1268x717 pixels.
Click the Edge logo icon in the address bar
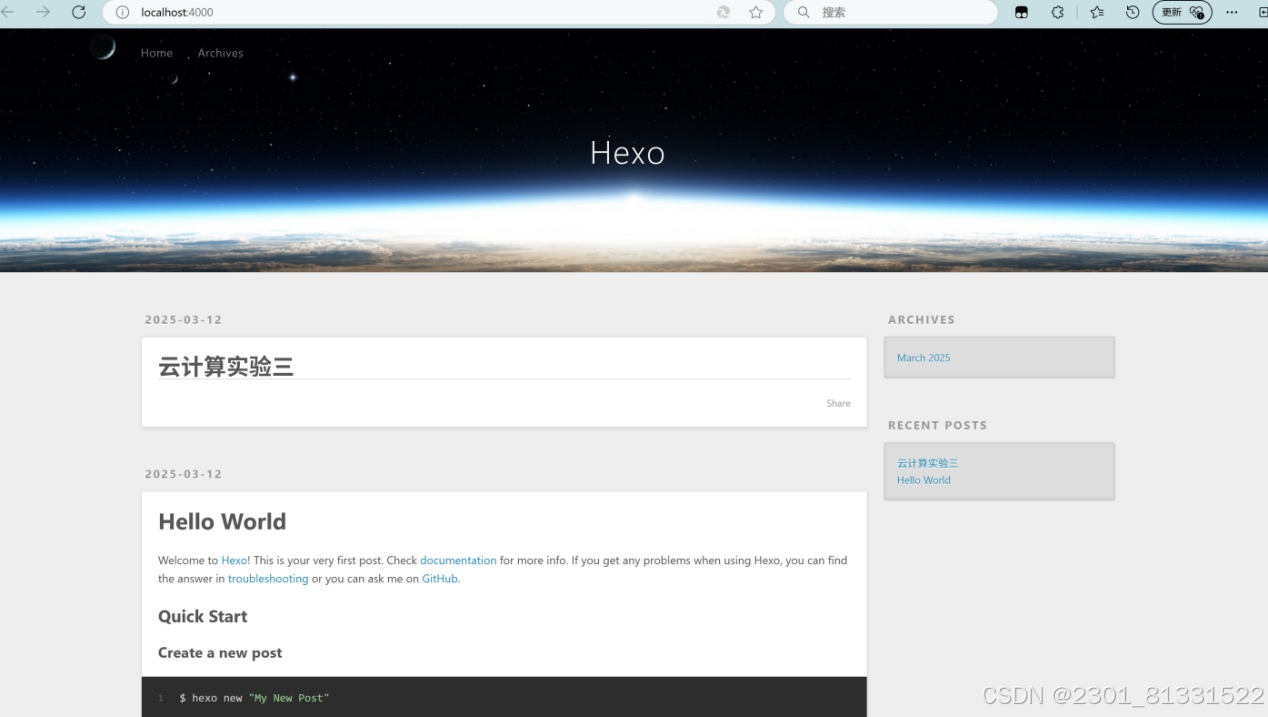pyautogui.click(x=723, y=12)
